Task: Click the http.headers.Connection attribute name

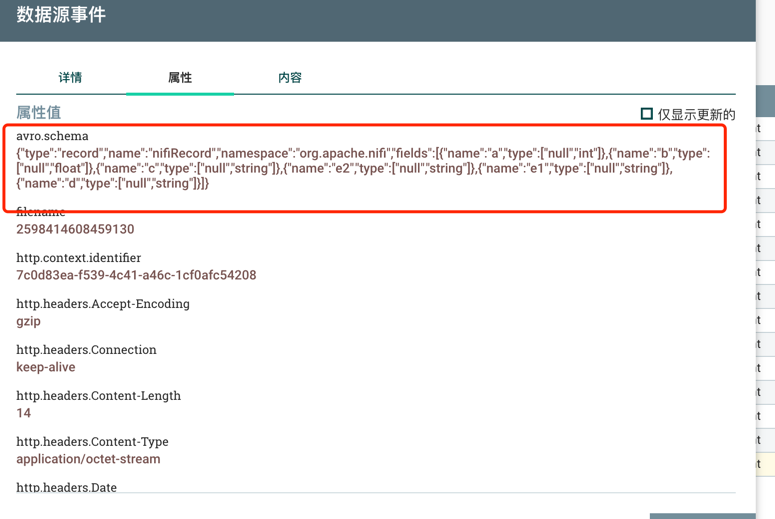Action: click(x=85, y=350)
